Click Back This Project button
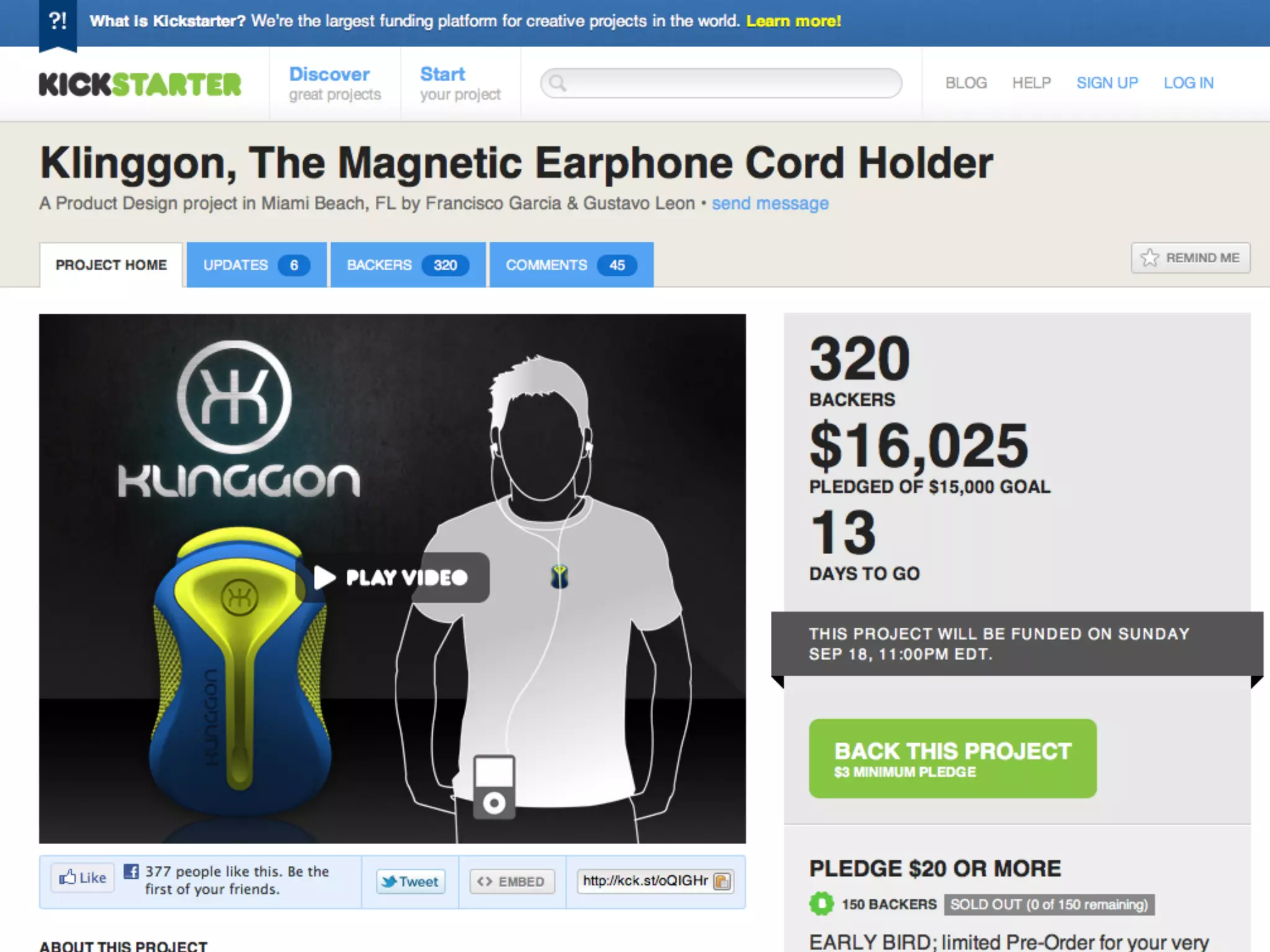This screenshot has height=952, width=1270. pyautogui.click(x=952, y=758)
